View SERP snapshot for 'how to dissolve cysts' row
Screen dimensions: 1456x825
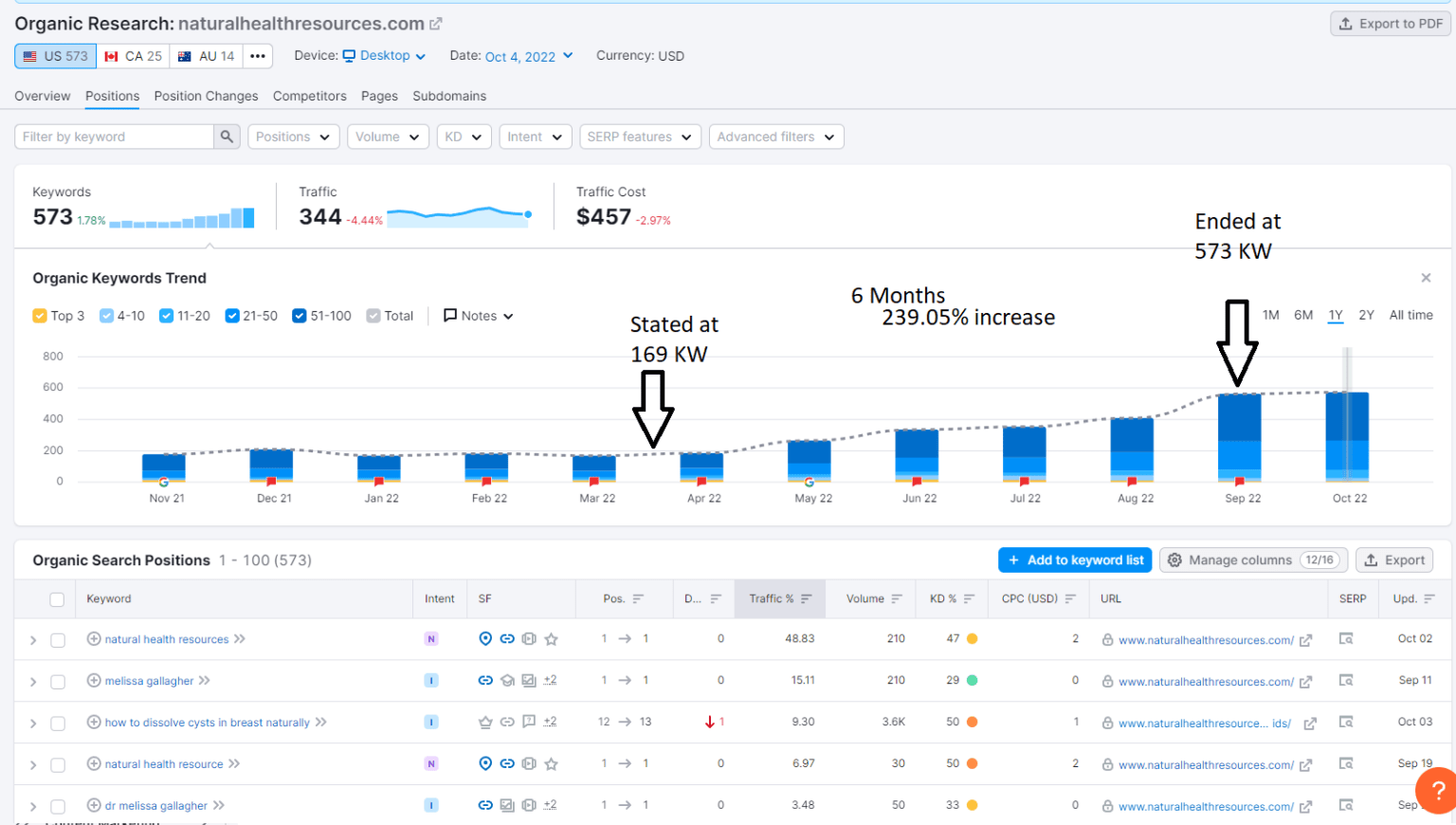pyautogui.click(x=1345, y=723)
